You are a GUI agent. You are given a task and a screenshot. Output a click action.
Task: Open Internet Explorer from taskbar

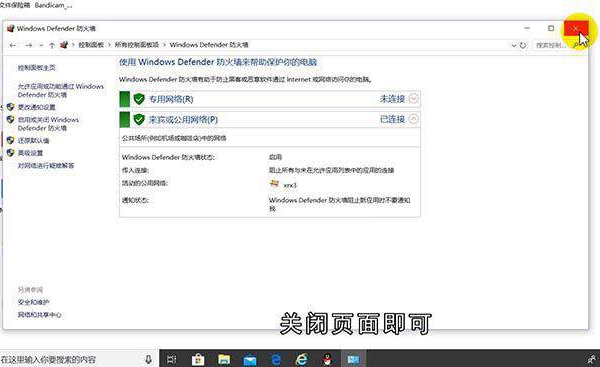click(302, 359)
